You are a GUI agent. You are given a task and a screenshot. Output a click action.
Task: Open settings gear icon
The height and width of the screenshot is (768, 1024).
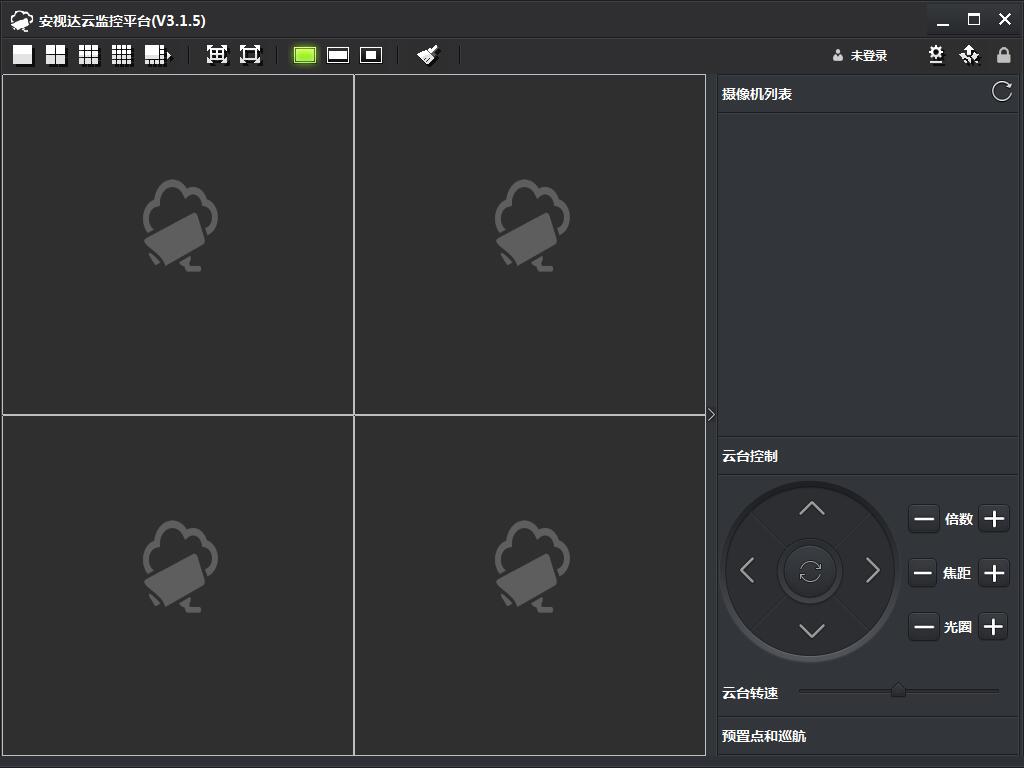pyautogui.click(x=936, y=55)
